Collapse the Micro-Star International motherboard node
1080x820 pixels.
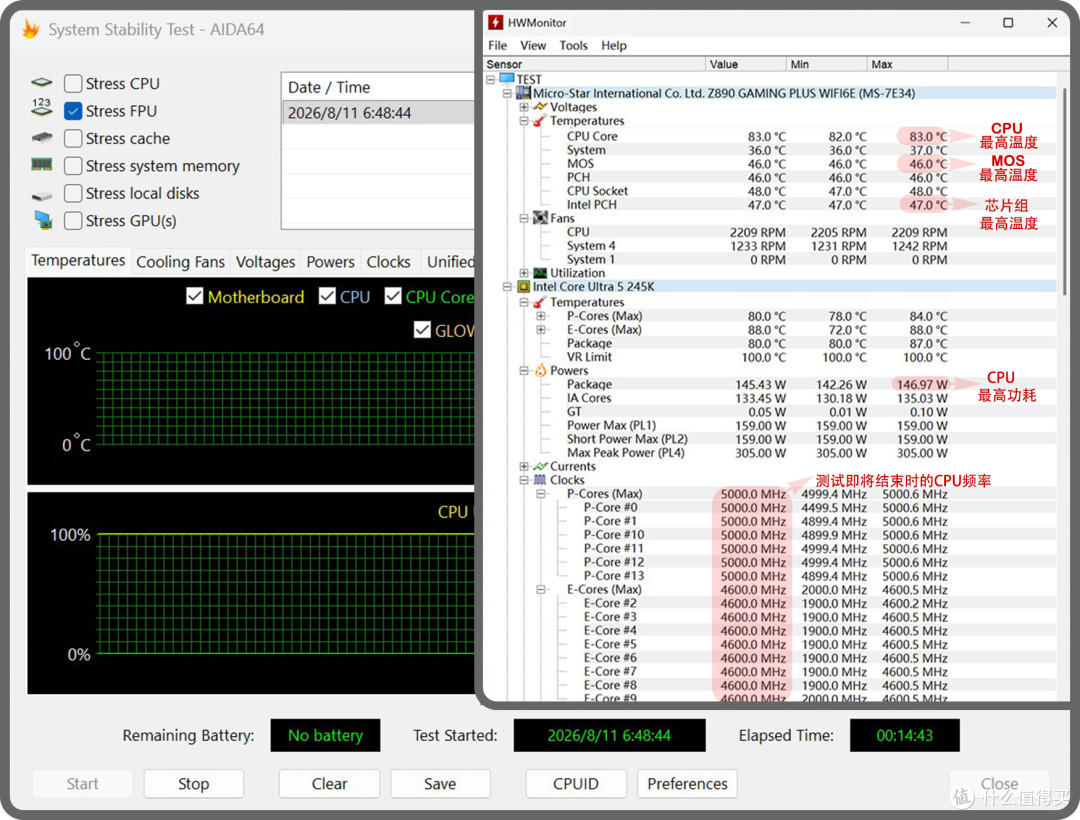507,93
